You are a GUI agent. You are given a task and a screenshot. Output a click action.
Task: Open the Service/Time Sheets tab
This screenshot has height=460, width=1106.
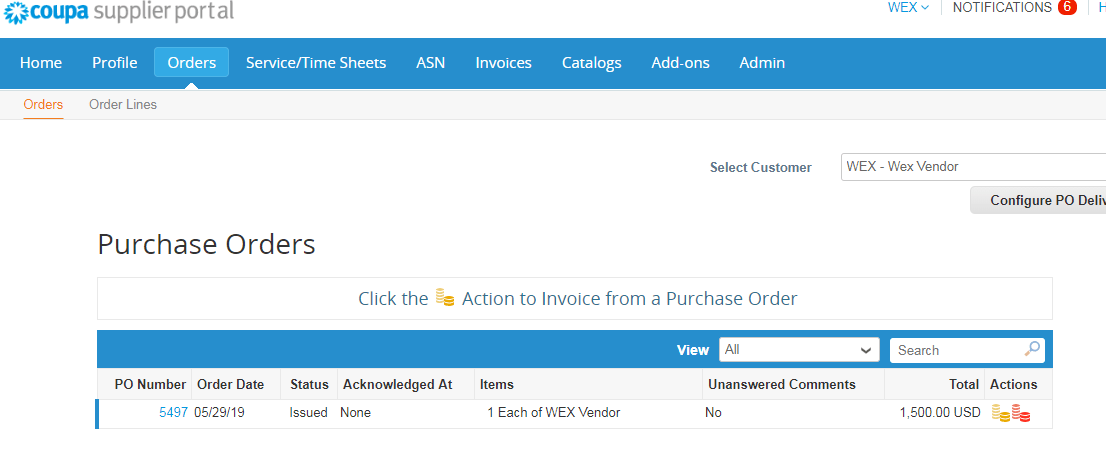click(316, 63)
